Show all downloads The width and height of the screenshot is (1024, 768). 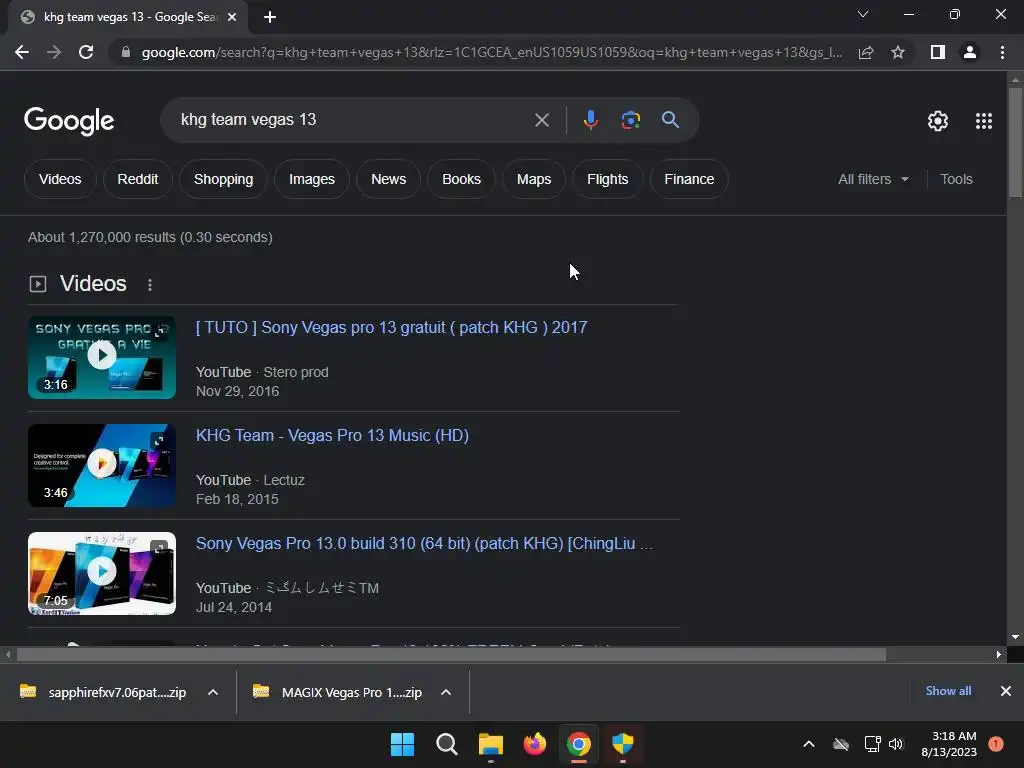click(948, 691)
